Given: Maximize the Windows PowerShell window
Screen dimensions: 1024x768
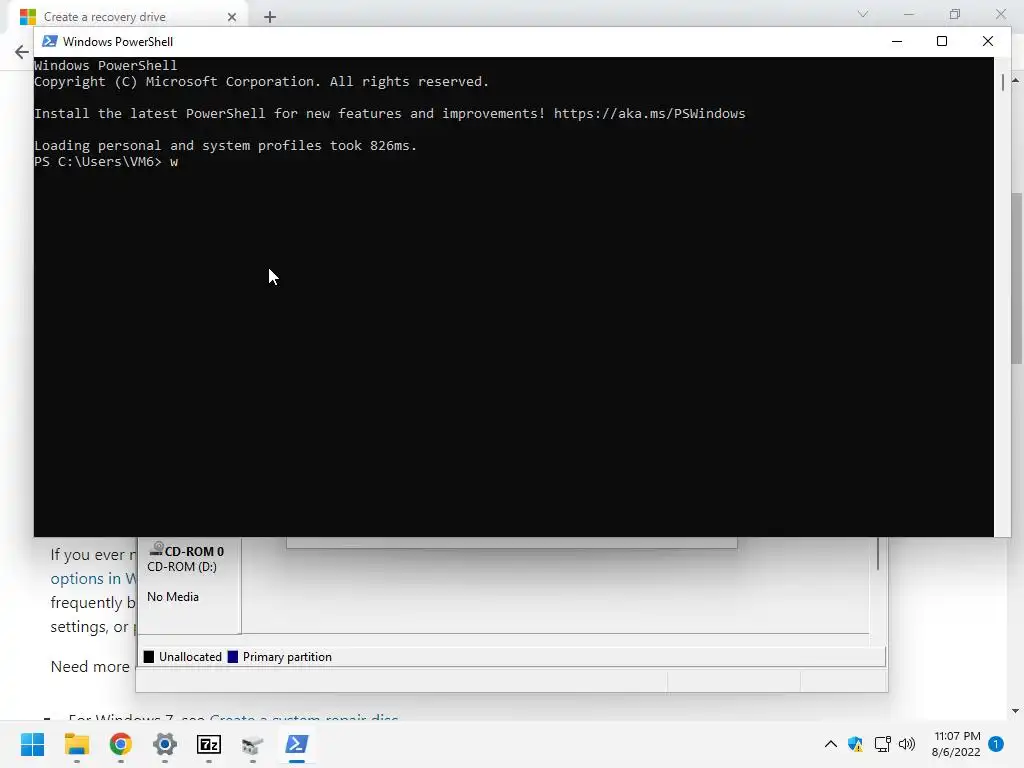Looking at the screenshot, I should [942, 41].
